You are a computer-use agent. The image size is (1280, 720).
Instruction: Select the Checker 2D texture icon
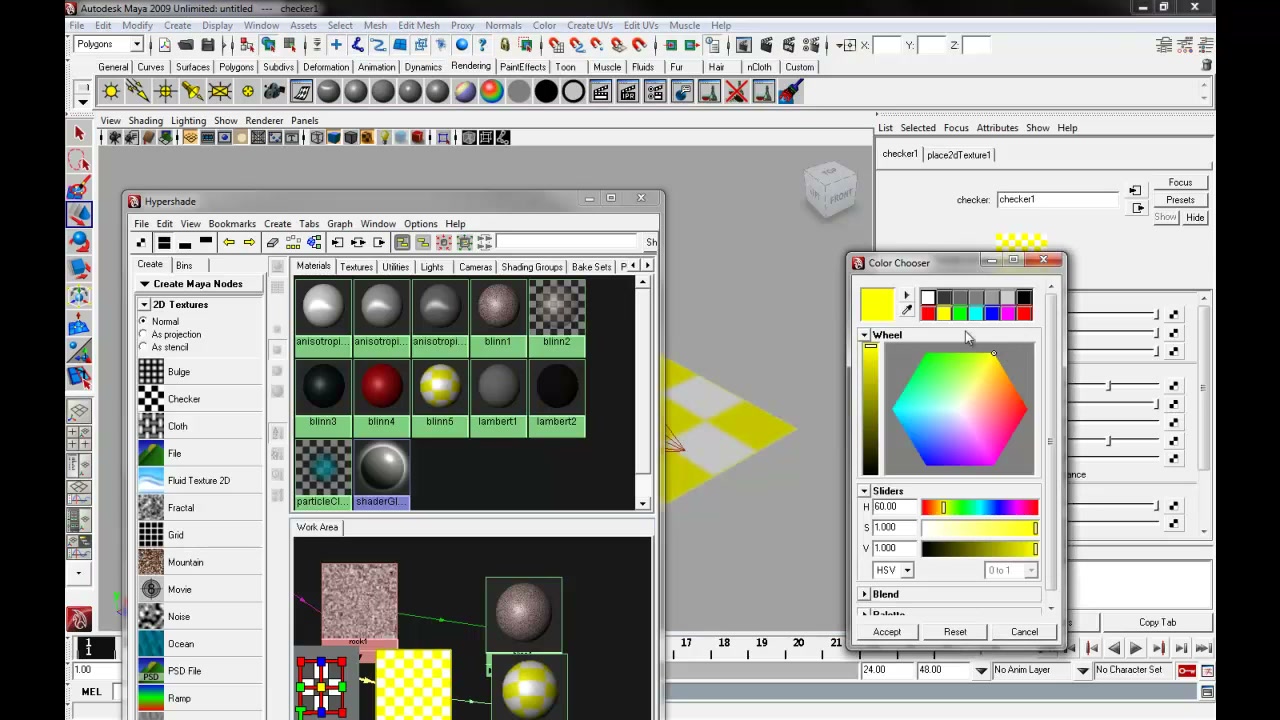(x=151, y=399)
